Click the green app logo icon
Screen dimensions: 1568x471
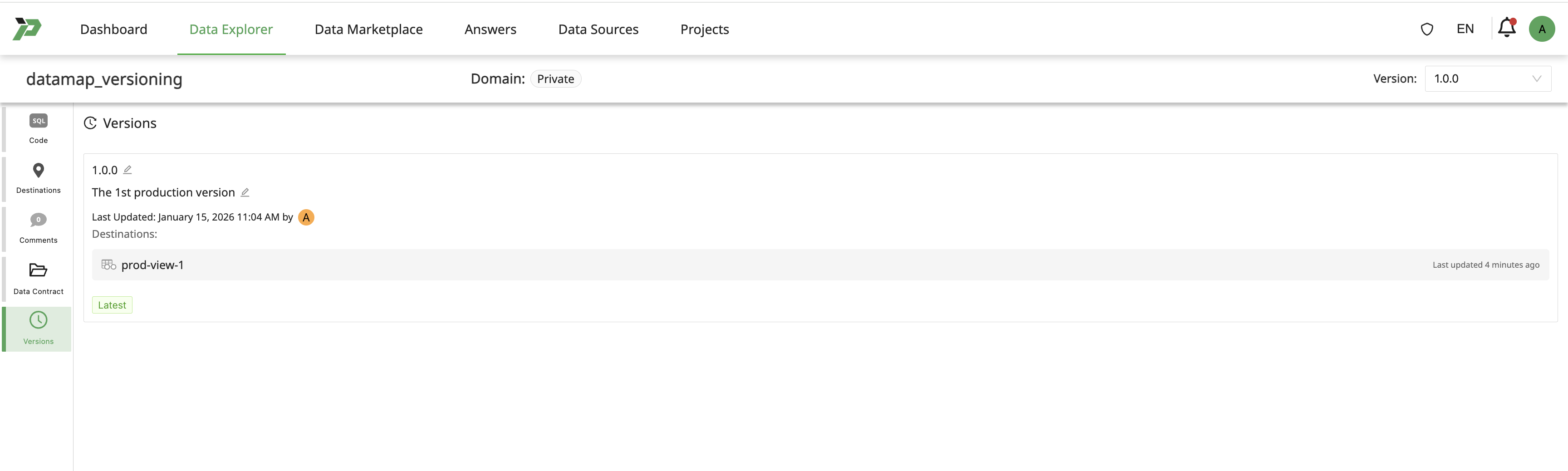pos(27,29)
